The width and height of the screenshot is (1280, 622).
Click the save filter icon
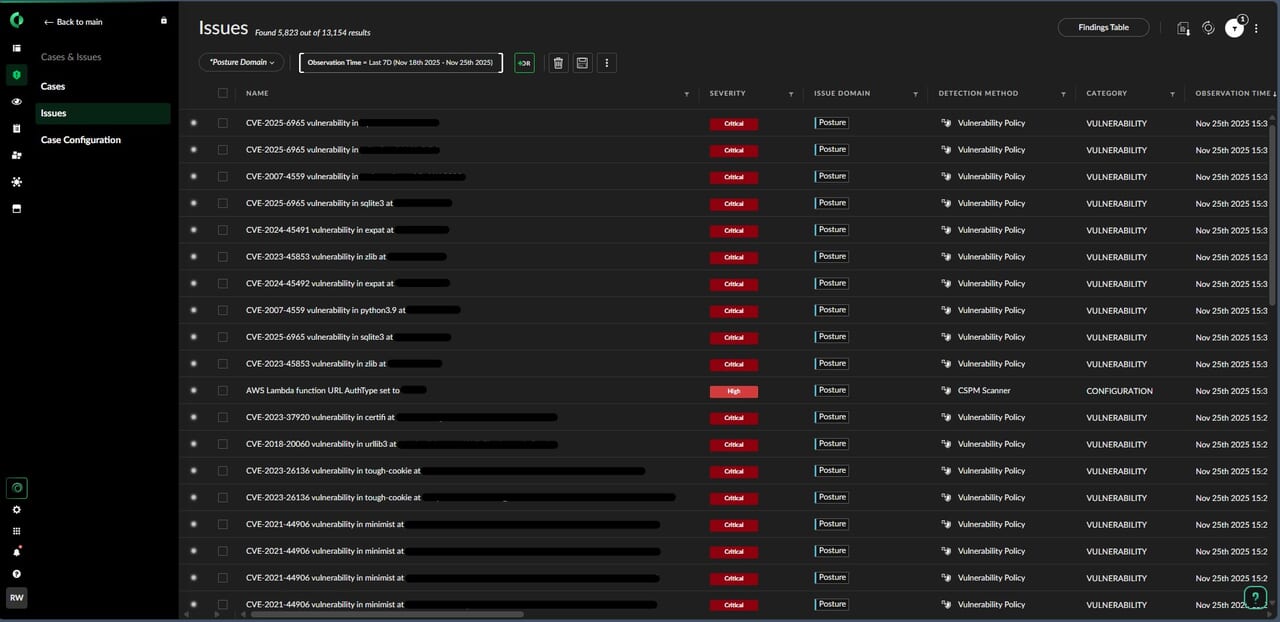[x=582, y=63]
